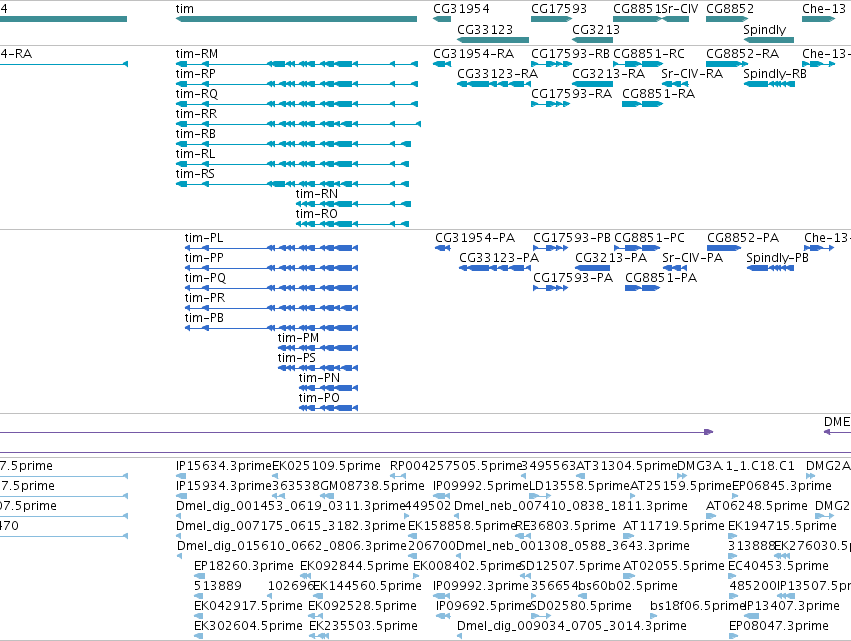
Task: Select the CG31954-RA transcript label
Action: point(473,54)
